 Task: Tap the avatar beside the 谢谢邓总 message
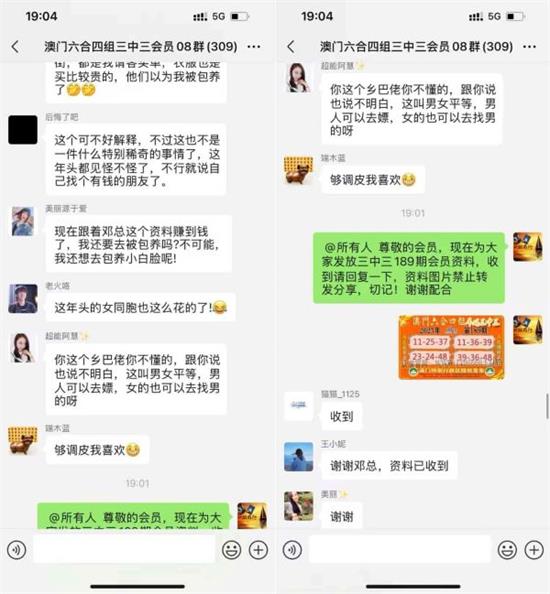point(298,456)
